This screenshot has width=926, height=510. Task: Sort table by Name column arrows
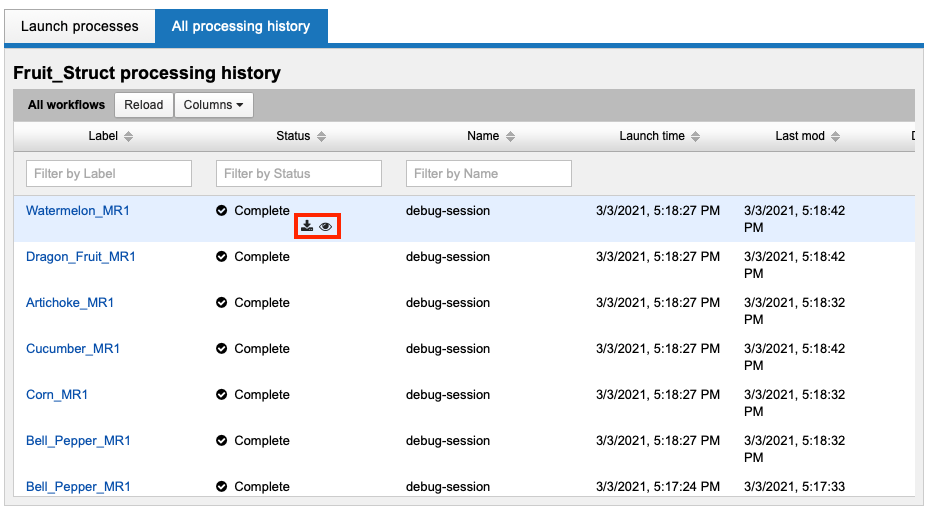coord(510,137)
